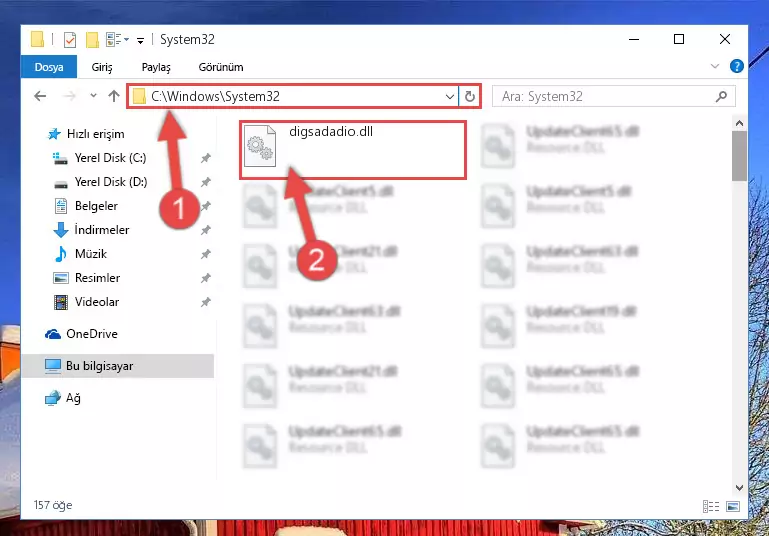
Task: Click the digsadadio.dll gear file icon
Action: coord(260,146)
